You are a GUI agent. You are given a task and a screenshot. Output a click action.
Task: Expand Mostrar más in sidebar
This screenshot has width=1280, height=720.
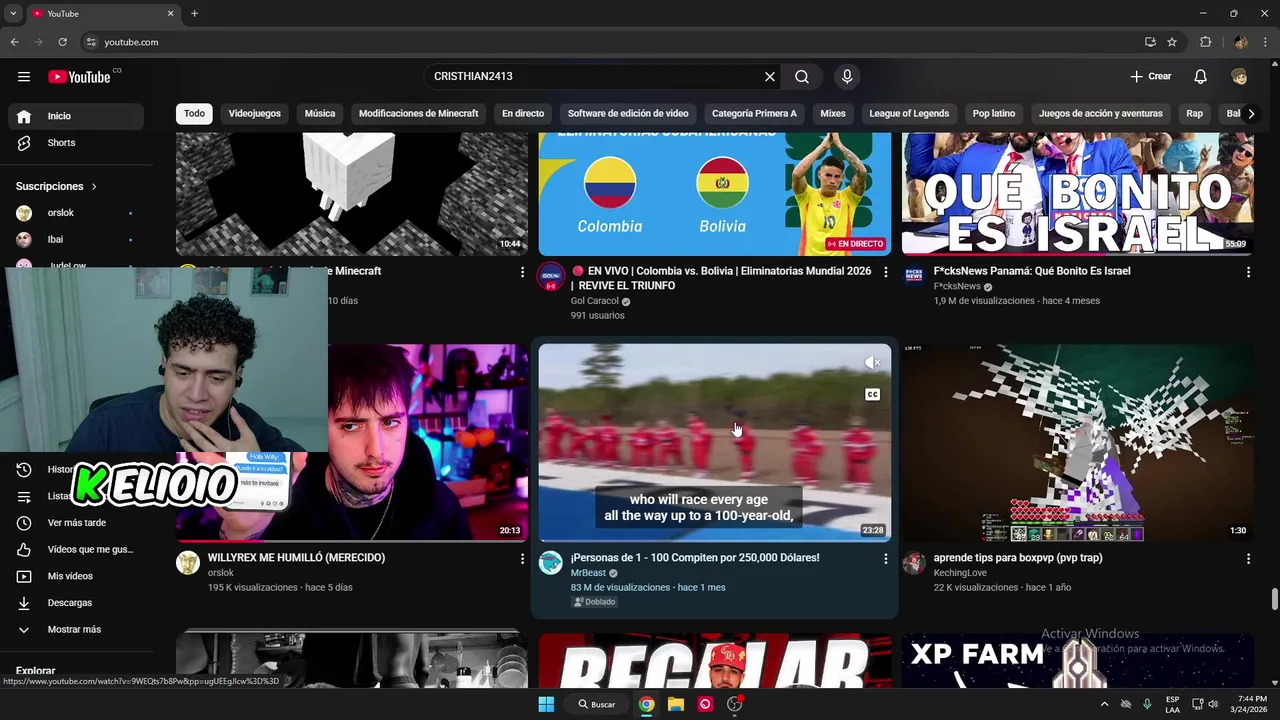[76, 630]
